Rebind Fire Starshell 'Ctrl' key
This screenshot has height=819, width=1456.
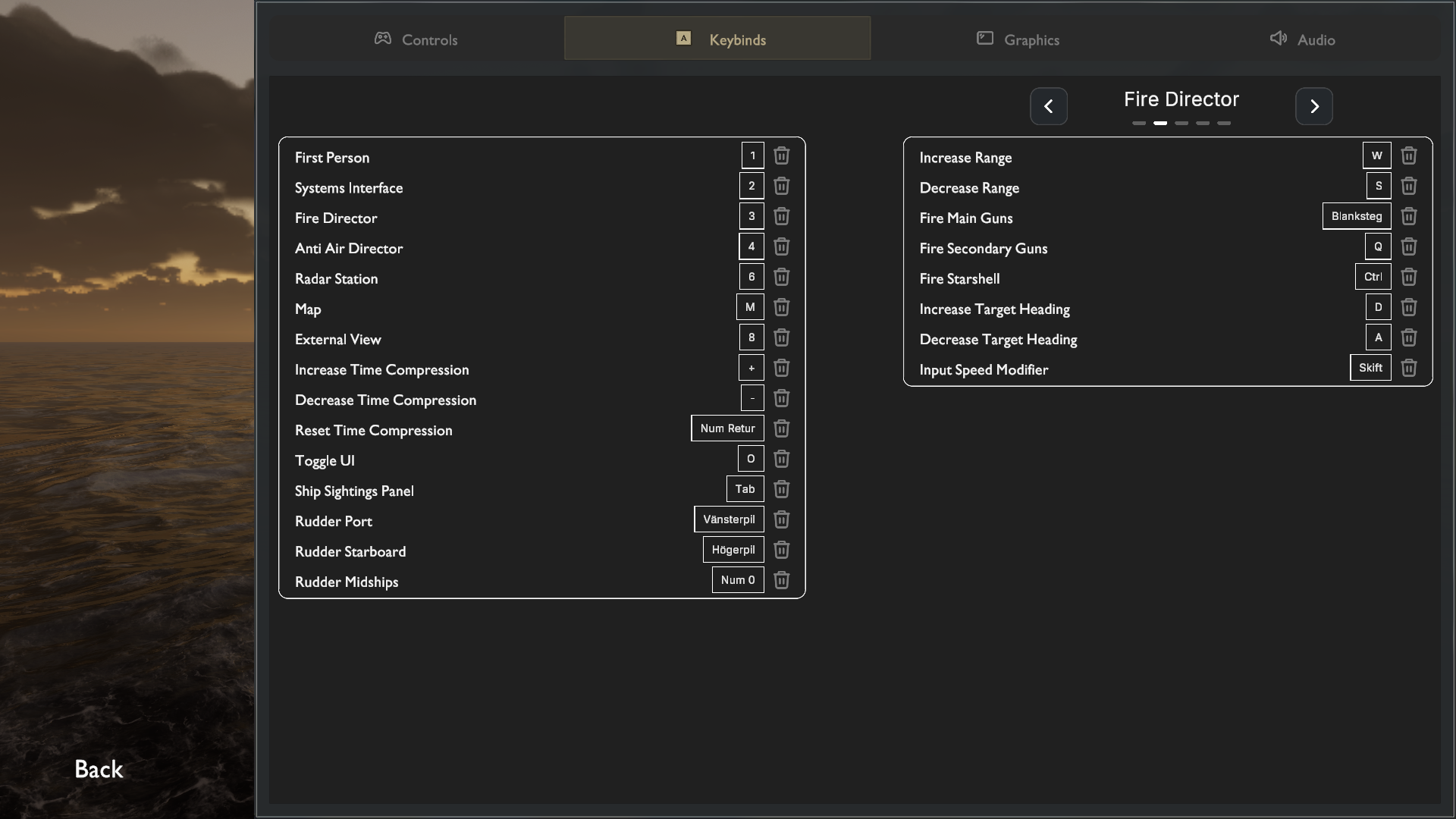click(x=1373, y=277)
